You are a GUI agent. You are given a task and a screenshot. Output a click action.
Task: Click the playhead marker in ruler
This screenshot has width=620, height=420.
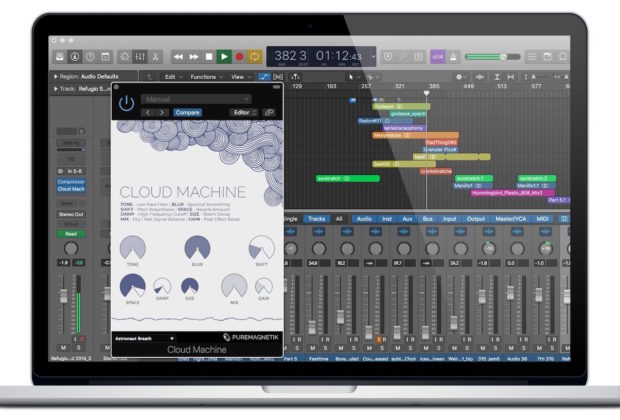[x=426, y=93]
